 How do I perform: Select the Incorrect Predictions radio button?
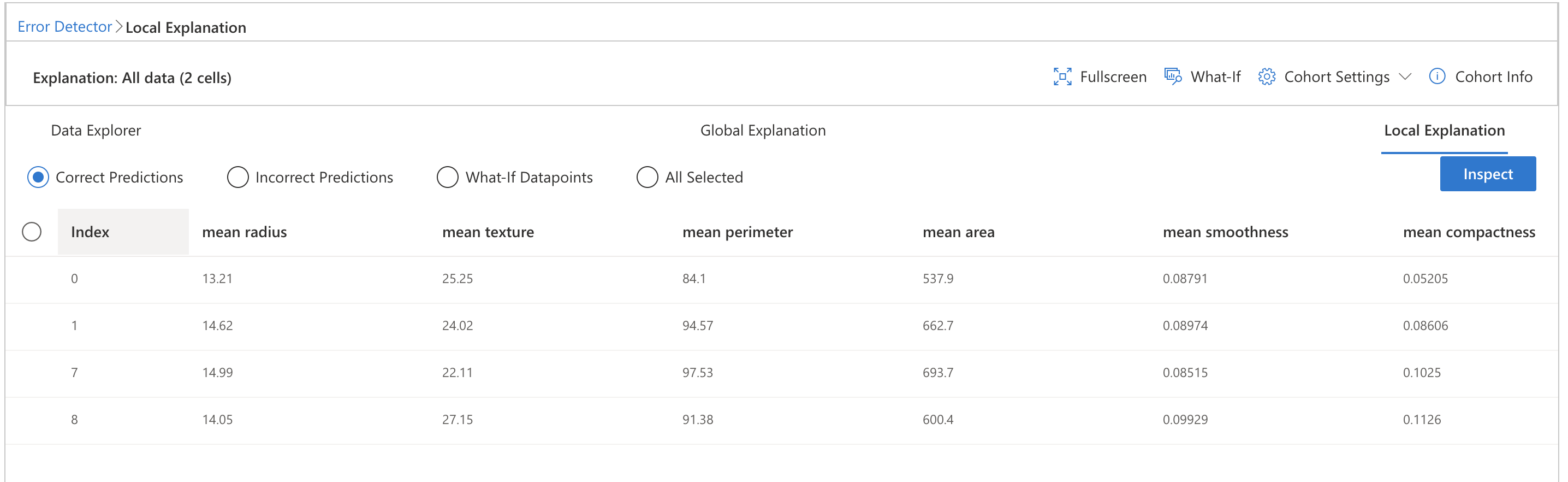237,177
